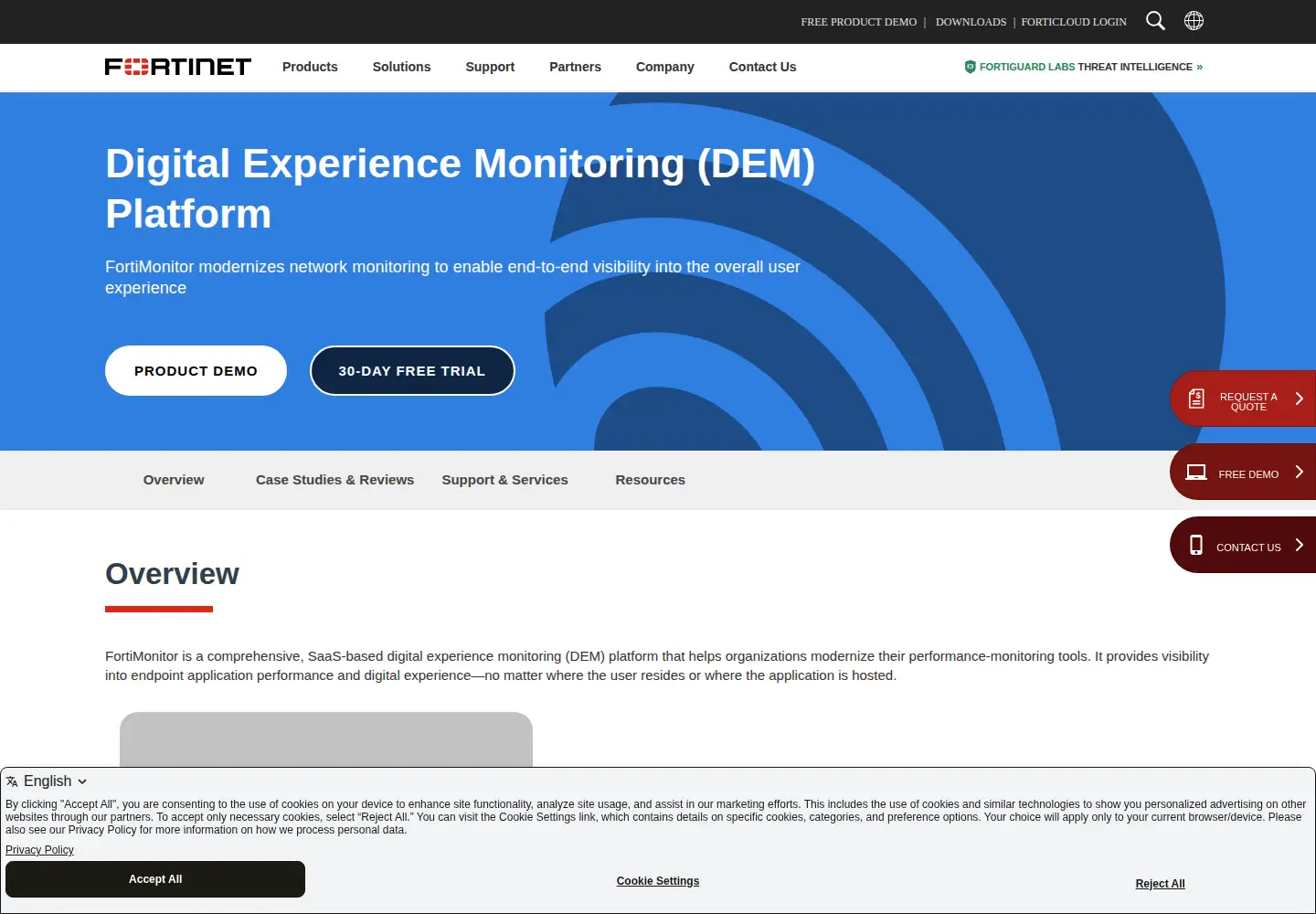Screen dimensions: 1316x914
Task: Click the globe region selector icon
Action: tap(1194, 21)
